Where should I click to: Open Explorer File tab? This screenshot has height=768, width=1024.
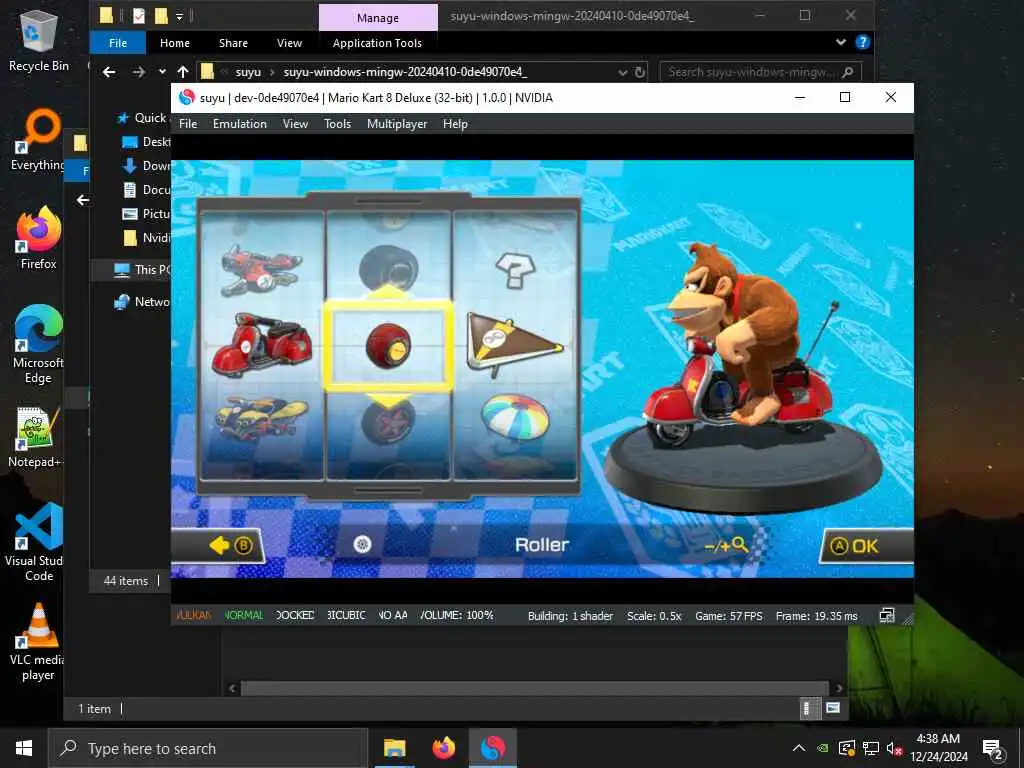pos(118,43)
